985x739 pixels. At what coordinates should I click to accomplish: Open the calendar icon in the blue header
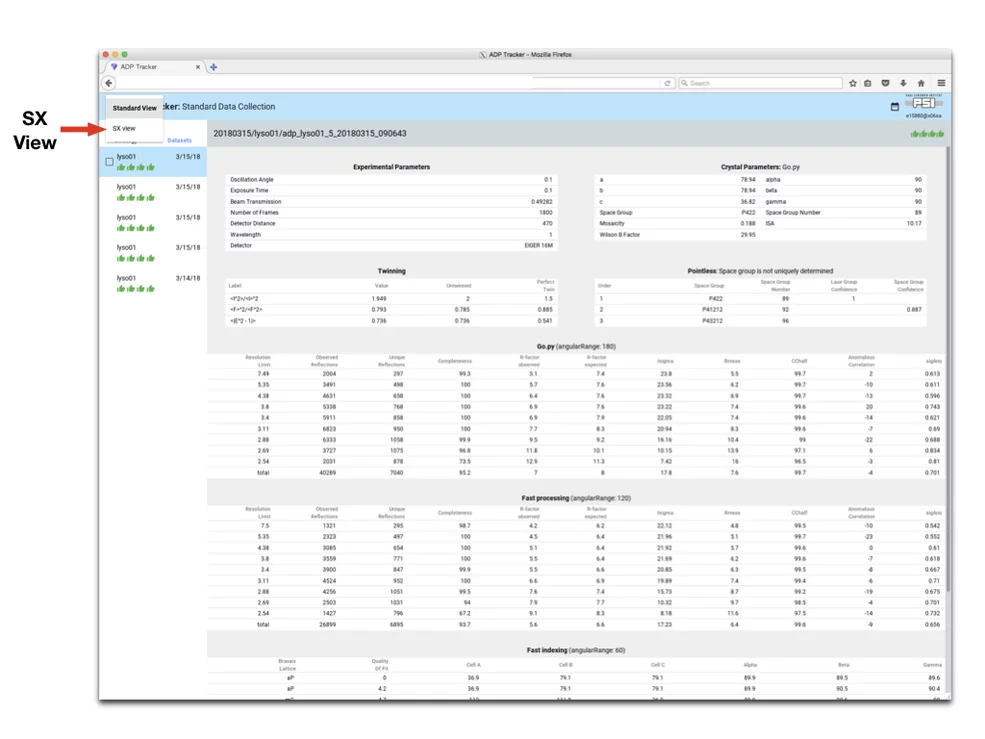[895, 107]
